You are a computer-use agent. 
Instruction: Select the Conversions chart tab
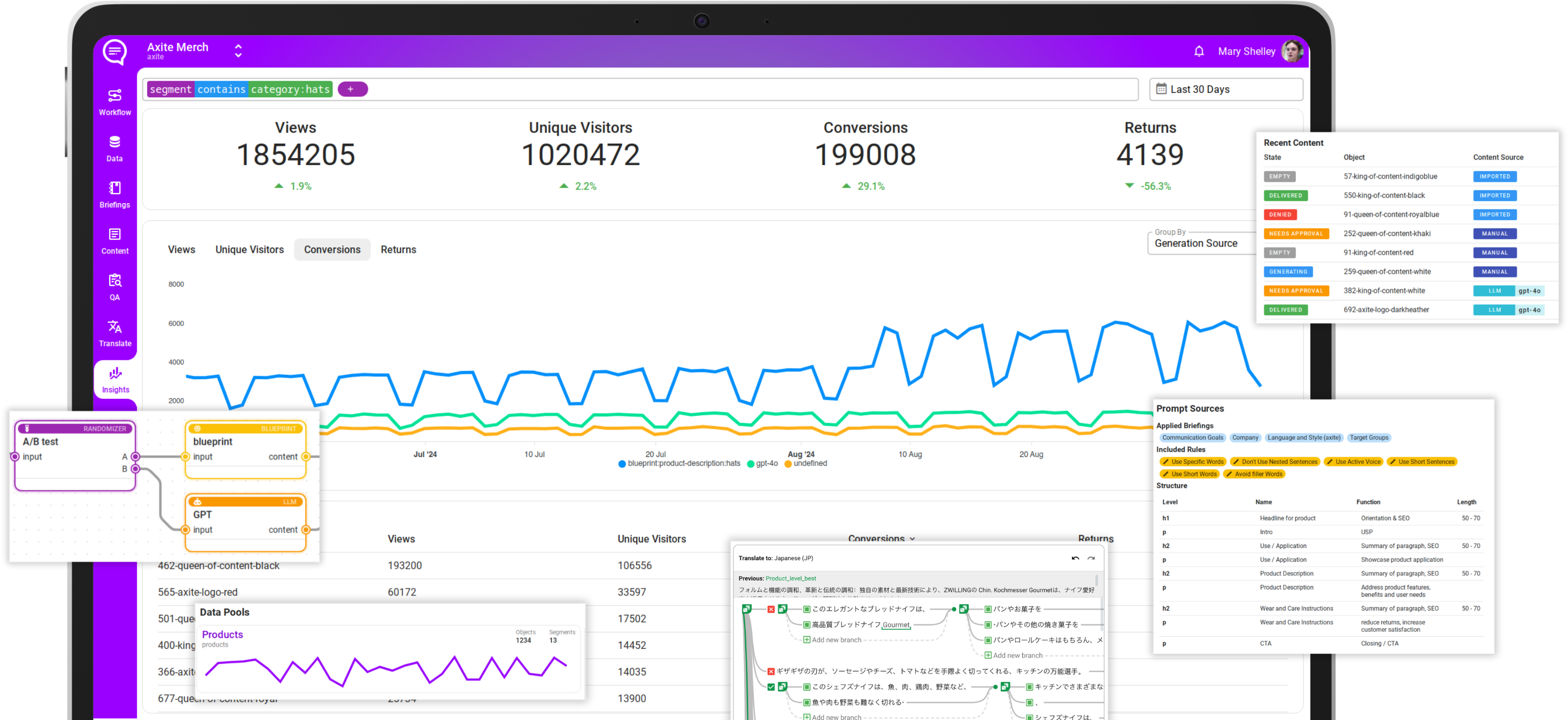click(x=333, y=250)
